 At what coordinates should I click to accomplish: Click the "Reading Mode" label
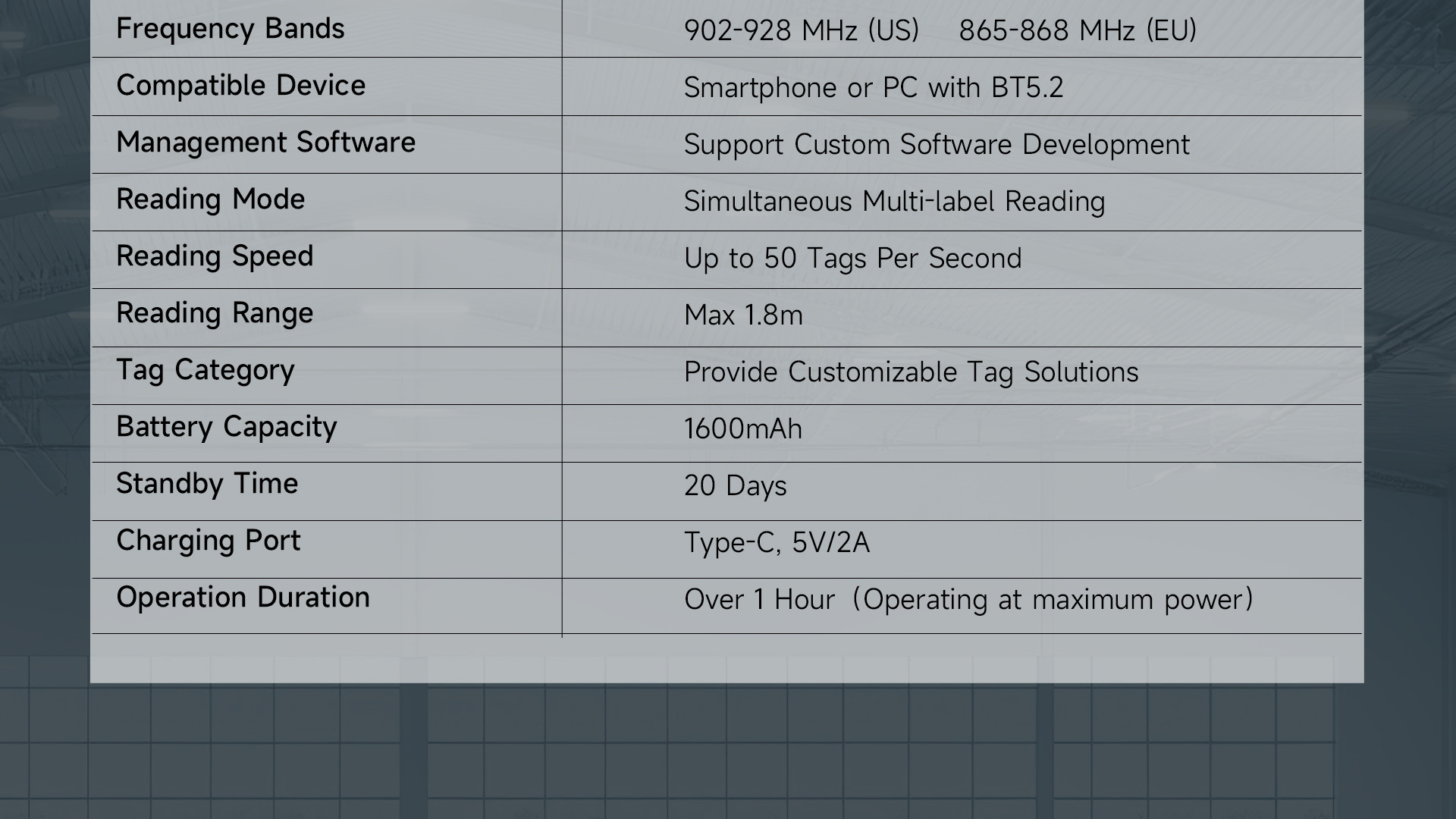coord(210,199)
